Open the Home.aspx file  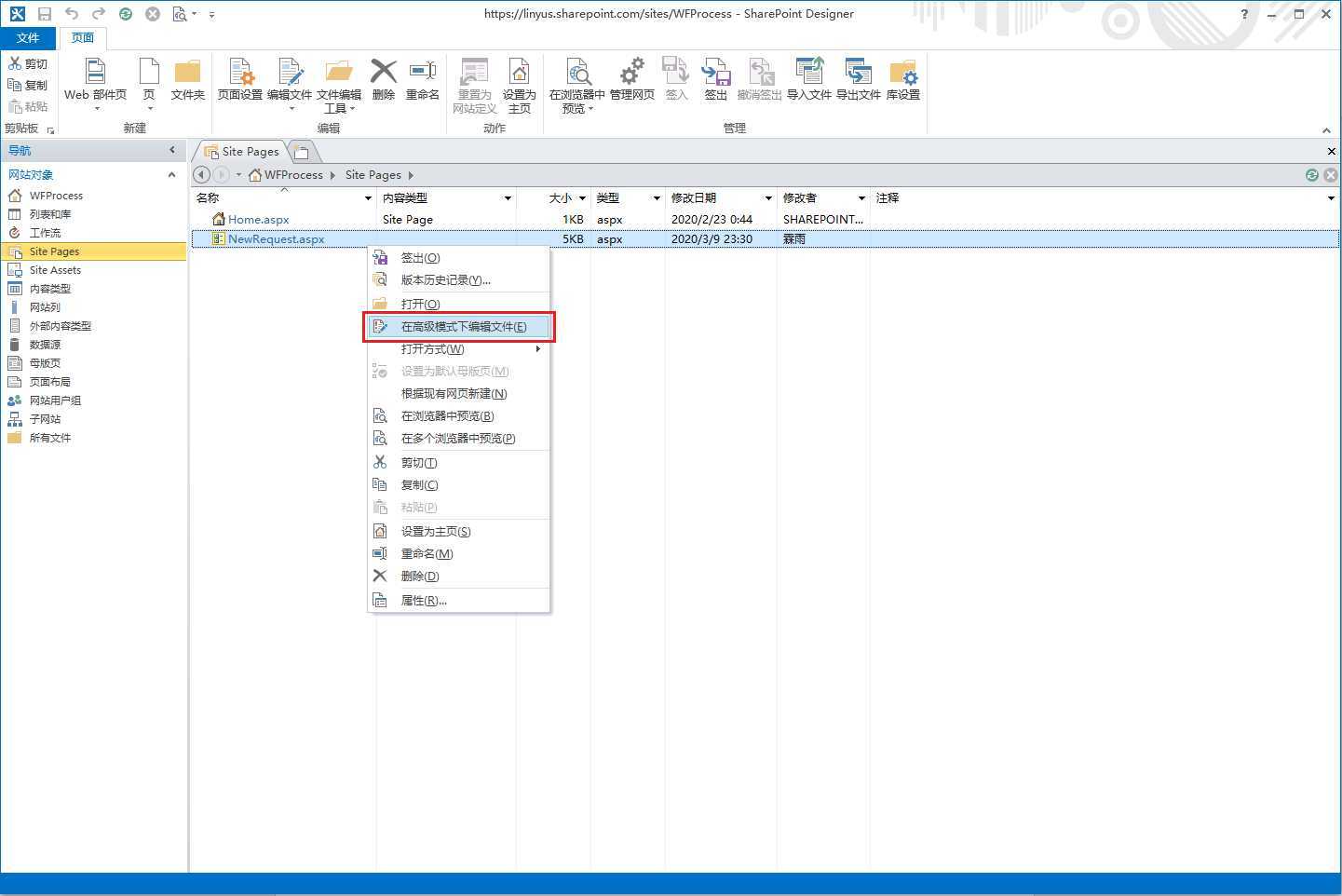[x=258, y=220]
